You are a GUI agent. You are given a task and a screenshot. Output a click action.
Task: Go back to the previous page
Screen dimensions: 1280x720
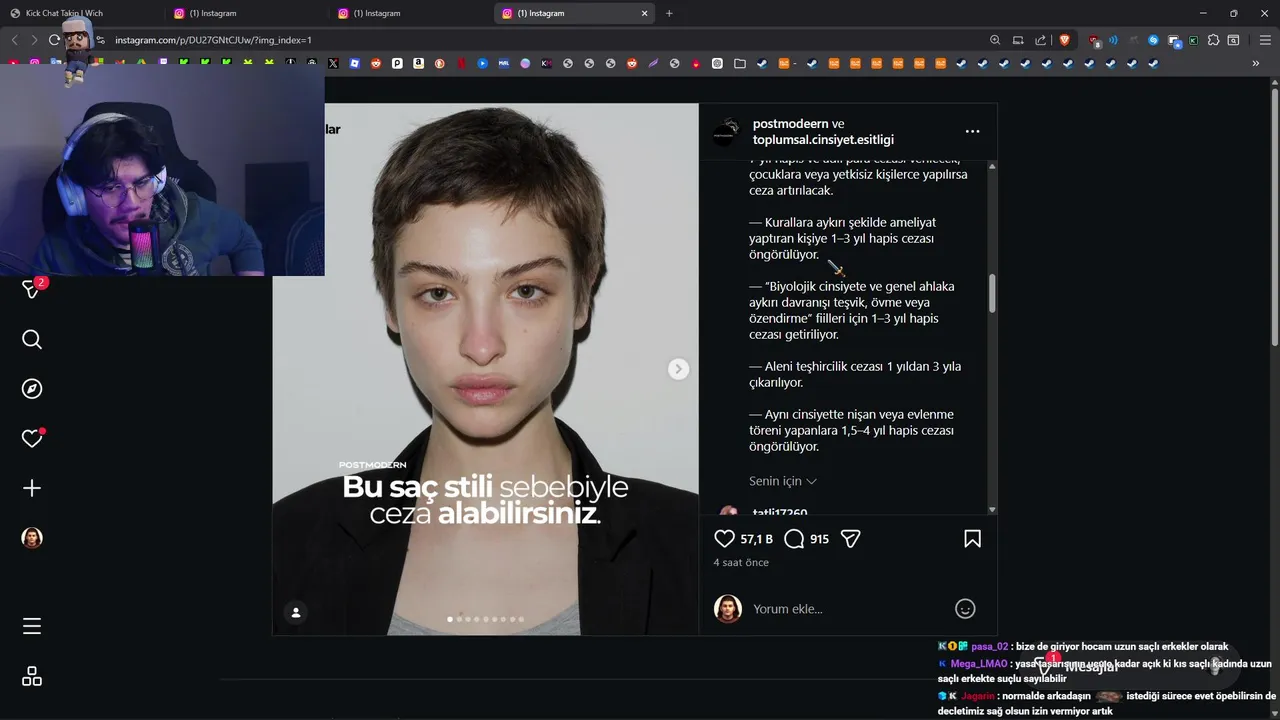(x=14, y=40)
